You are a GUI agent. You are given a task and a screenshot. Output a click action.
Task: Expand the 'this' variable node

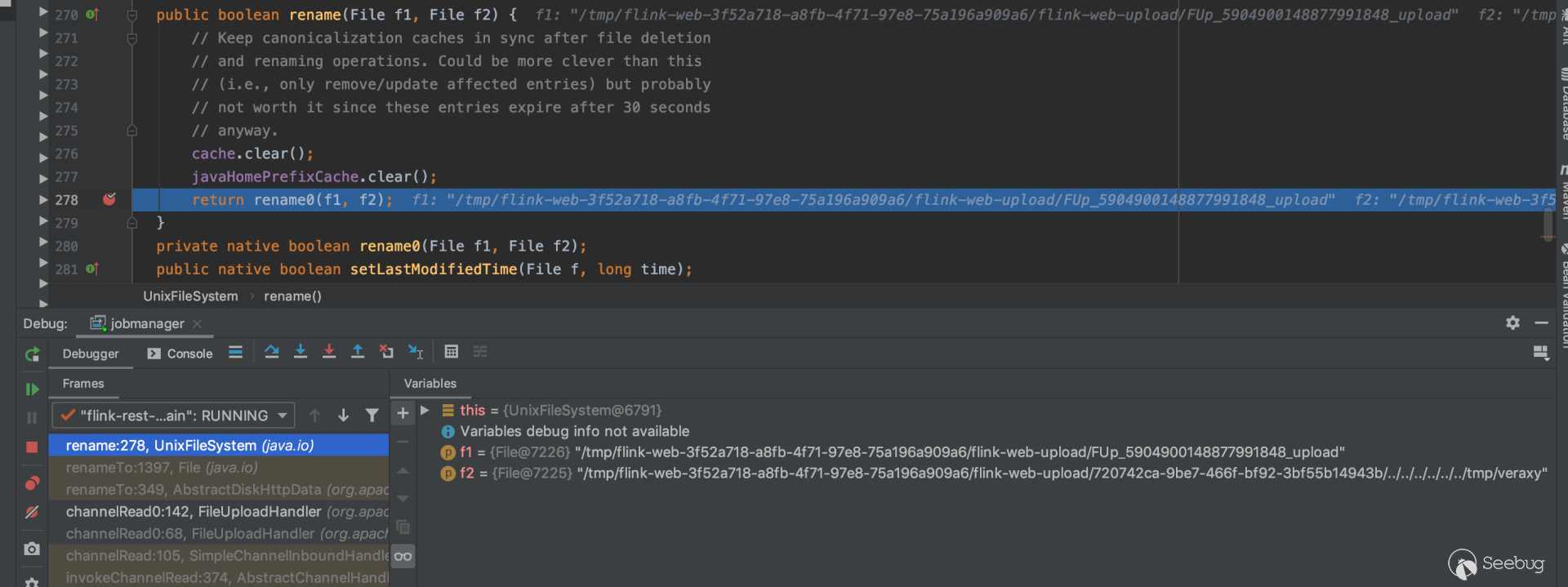425,411
